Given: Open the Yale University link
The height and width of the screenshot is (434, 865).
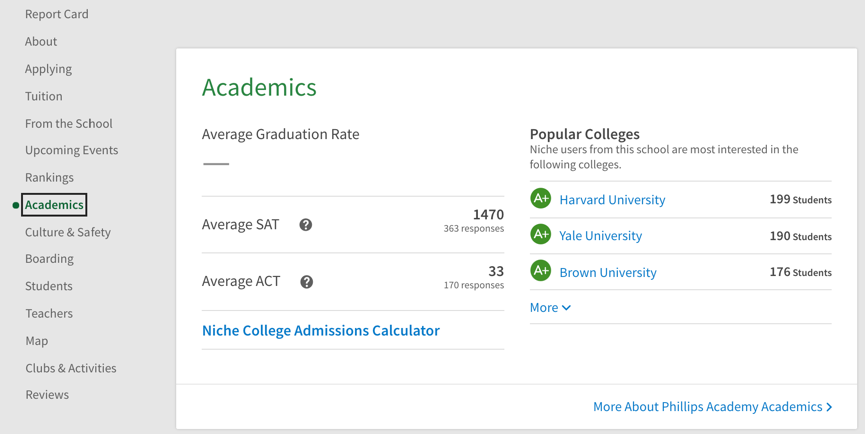Looking at the screenshot, I should click(x=601, y=235).
